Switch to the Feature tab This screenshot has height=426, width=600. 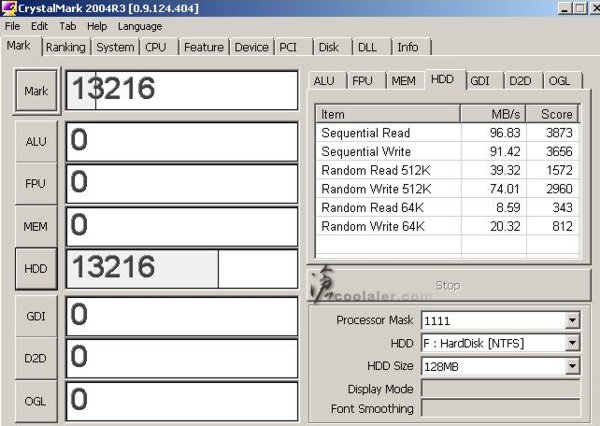pos(204,47)
